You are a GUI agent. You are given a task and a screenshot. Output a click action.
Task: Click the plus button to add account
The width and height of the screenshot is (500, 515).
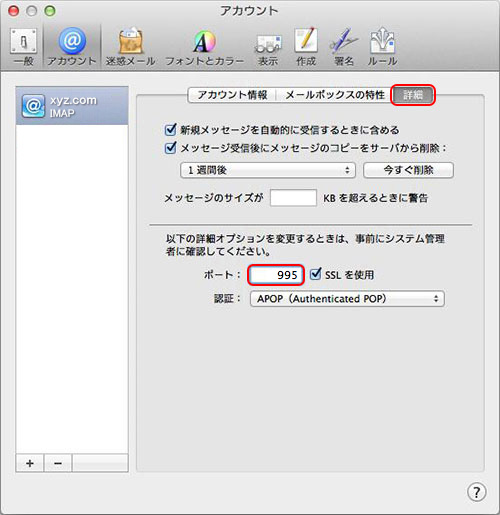pos(30,463)
